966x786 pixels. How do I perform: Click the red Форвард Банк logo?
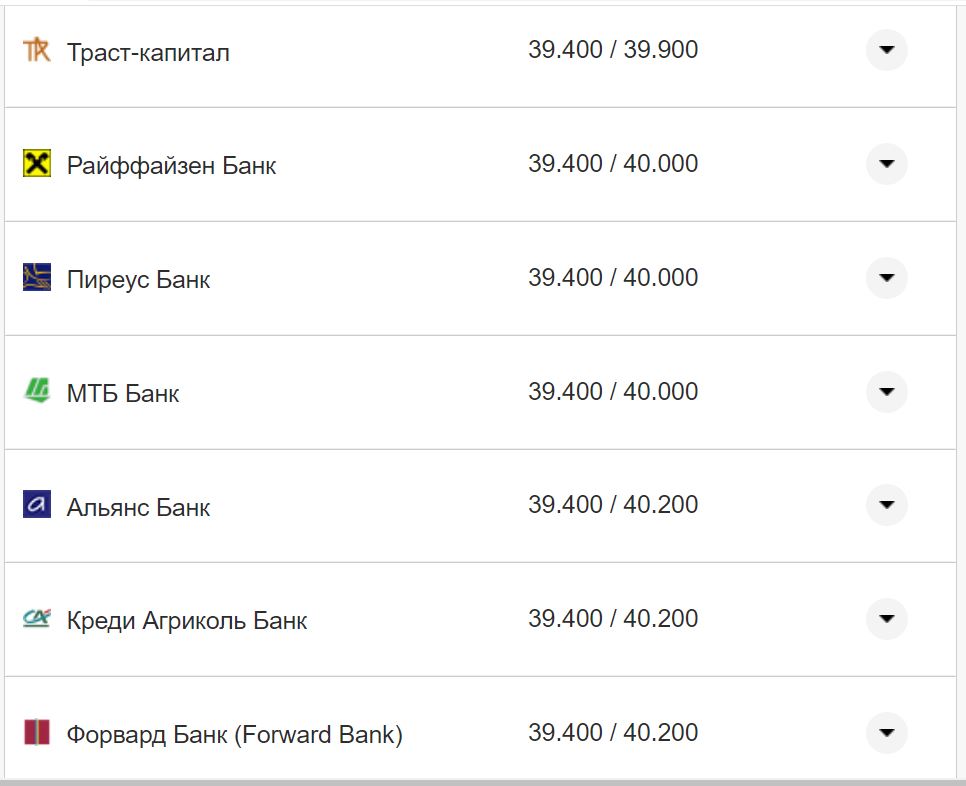(36, 732)
